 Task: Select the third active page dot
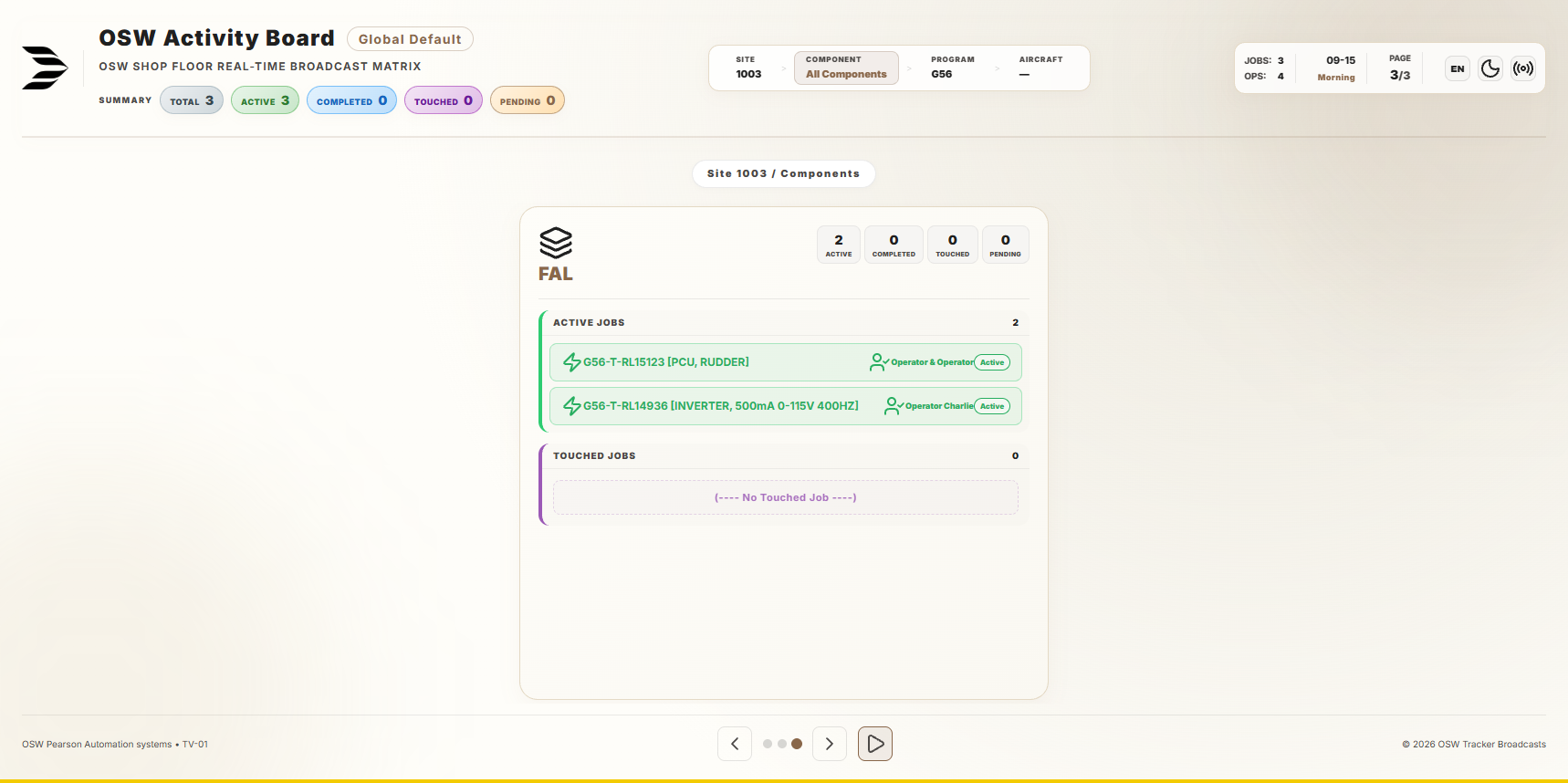point(797,744)
